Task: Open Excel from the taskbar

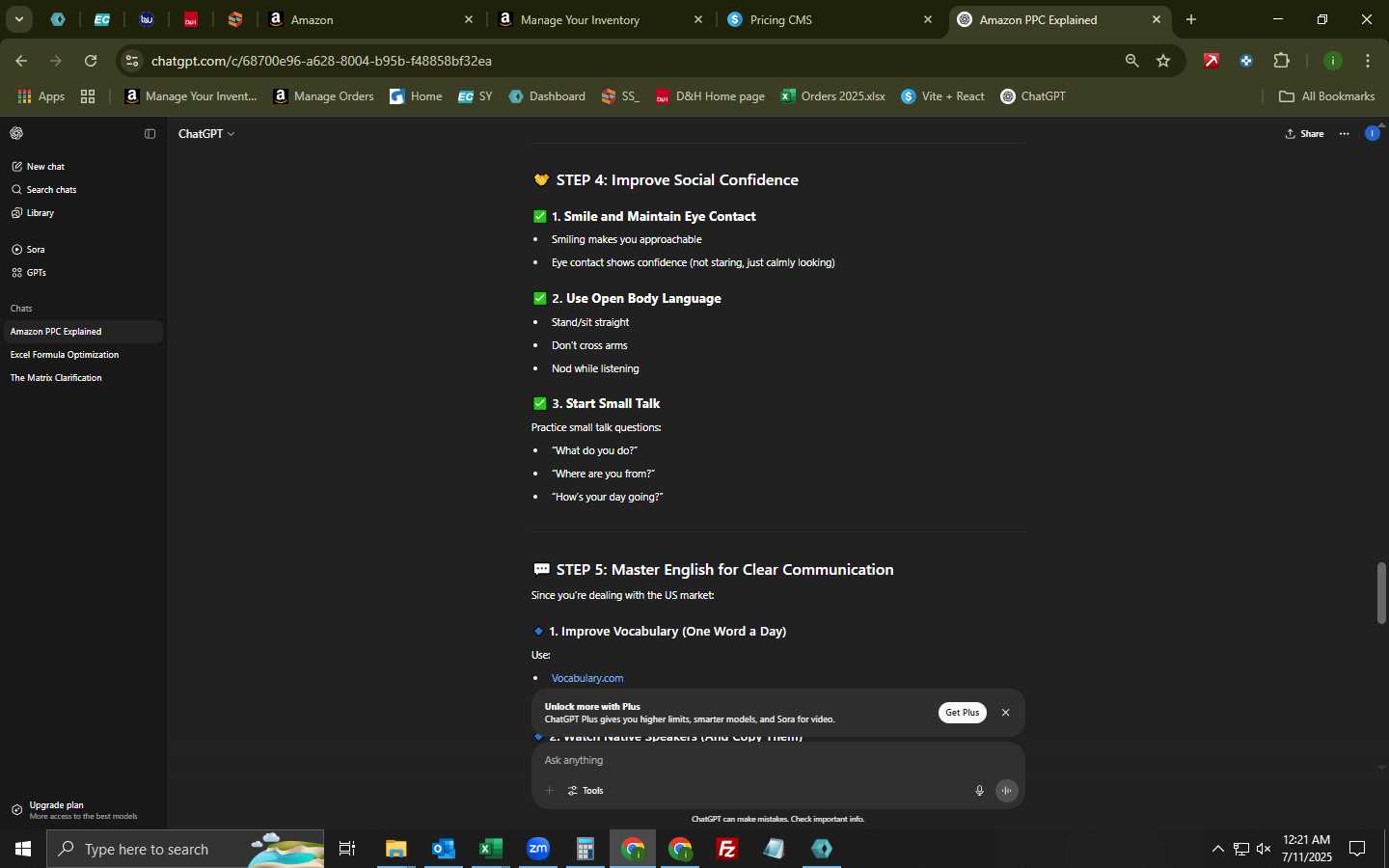Action: [491, 849]
